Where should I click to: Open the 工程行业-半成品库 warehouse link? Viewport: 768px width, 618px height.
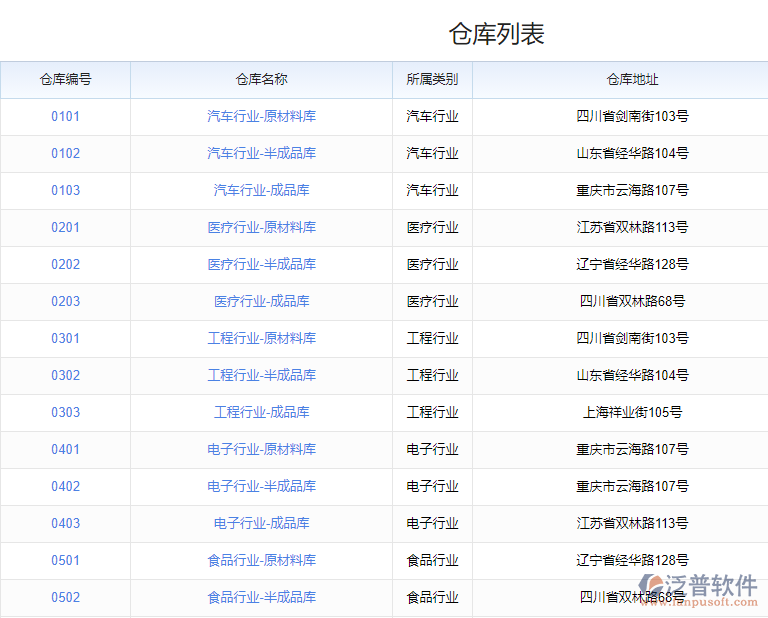tap(262, 375)
